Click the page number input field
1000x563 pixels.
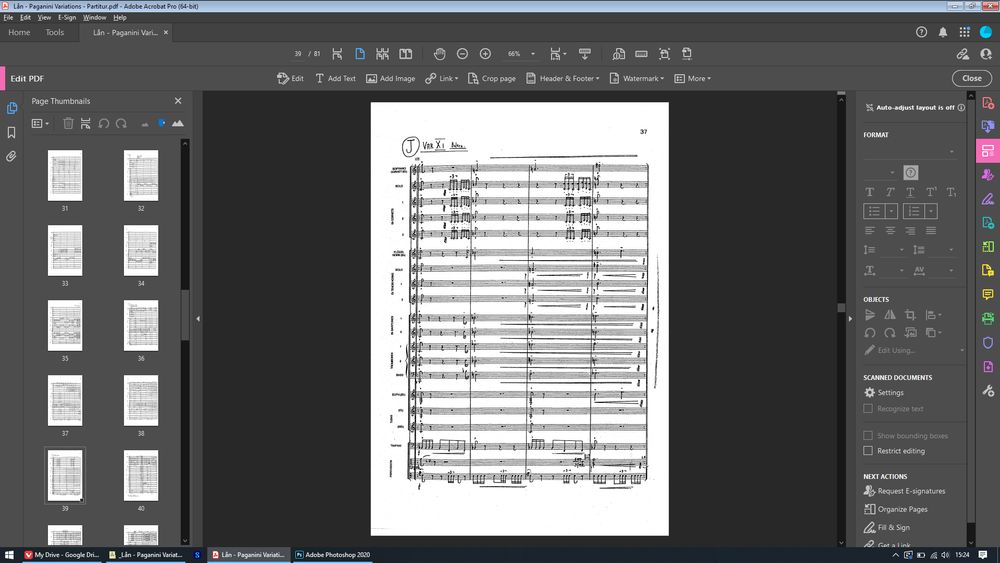point(298,54)
